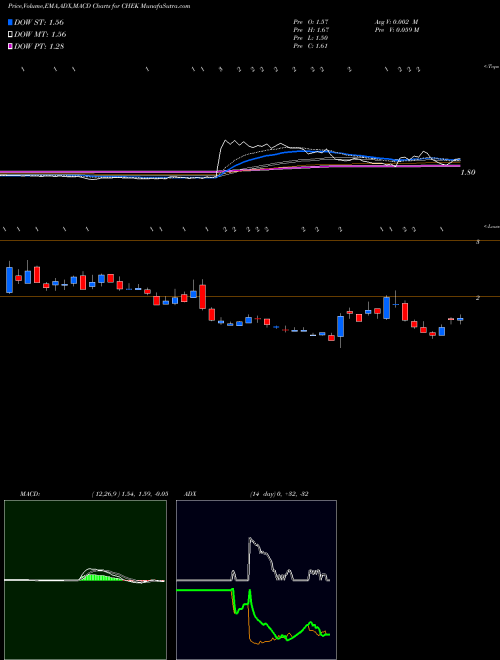This screenshot has width=500, height=660.
Task: Click the MACD '(12,26,9) 1.54, 1.59, -0.05' values
Action: (x=129, y=494)
